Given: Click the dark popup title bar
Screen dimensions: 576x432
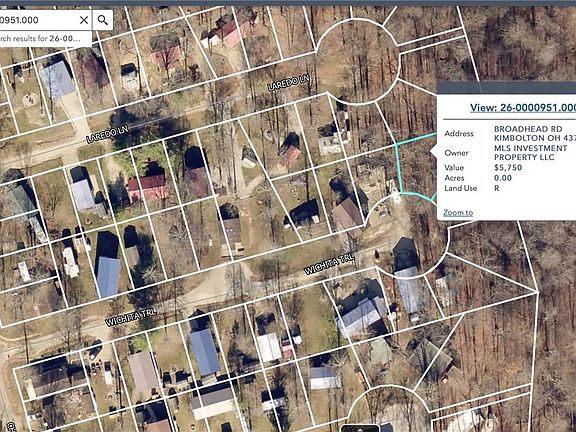Looking at the screenshot, I should point(507,87).
